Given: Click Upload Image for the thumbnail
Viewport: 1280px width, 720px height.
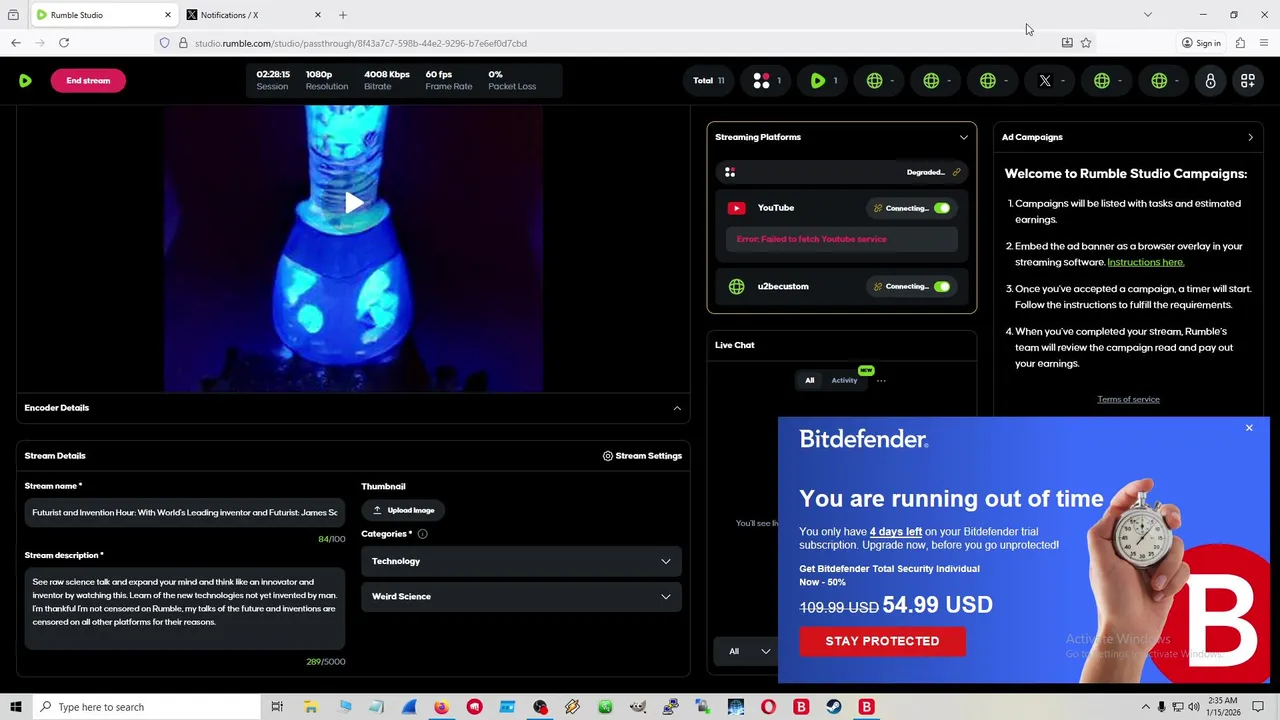Looking at the screenshot, I should pyautogui.click(x=403, y=510).
